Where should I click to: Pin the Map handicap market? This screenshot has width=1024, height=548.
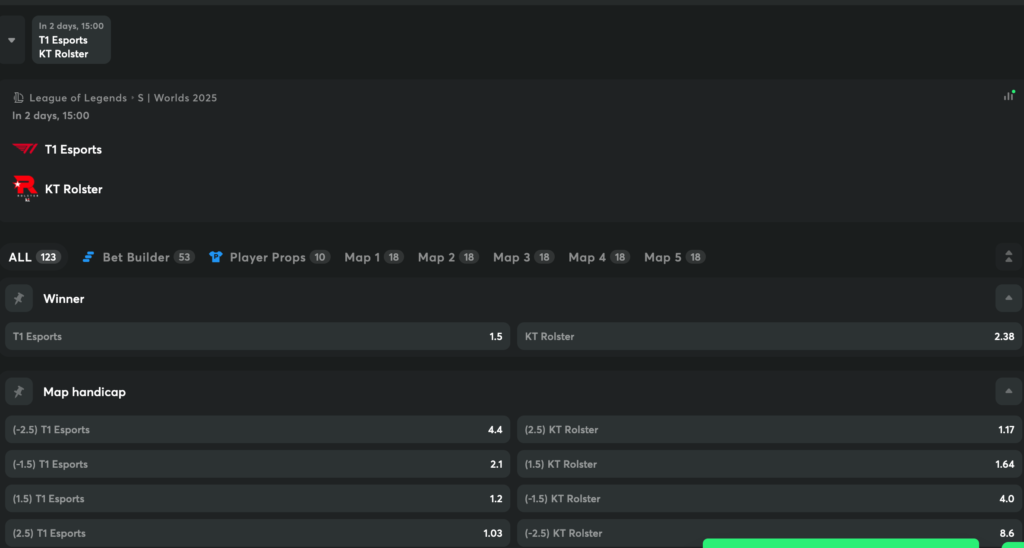[x=18, y=392]
